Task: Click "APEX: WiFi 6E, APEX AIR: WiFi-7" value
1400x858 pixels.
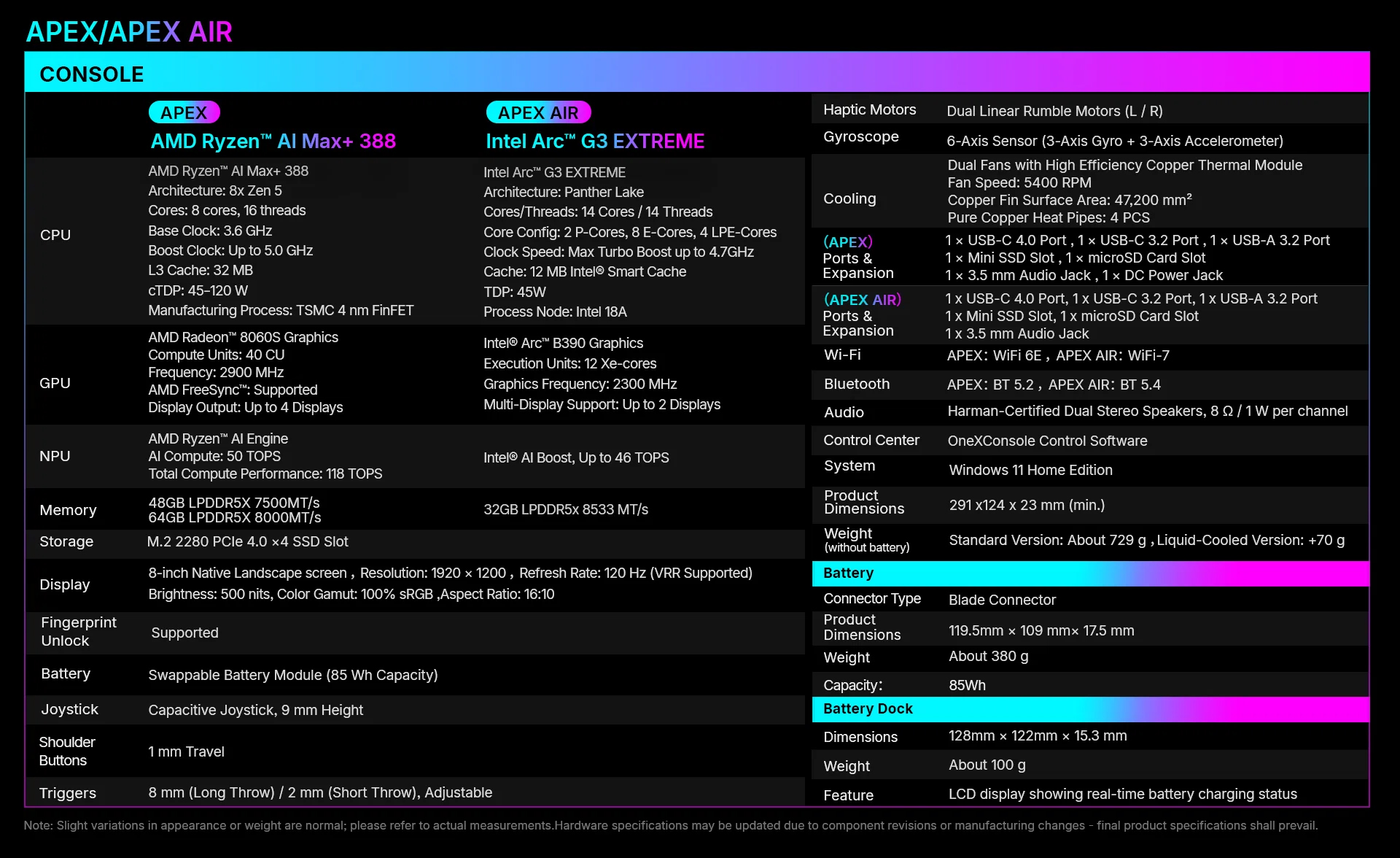Action: (x=1058, y=355)
